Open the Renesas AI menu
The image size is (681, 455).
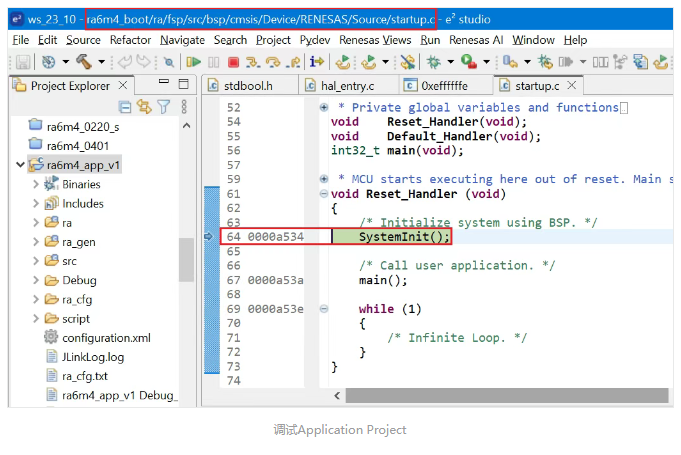point(476,40)
